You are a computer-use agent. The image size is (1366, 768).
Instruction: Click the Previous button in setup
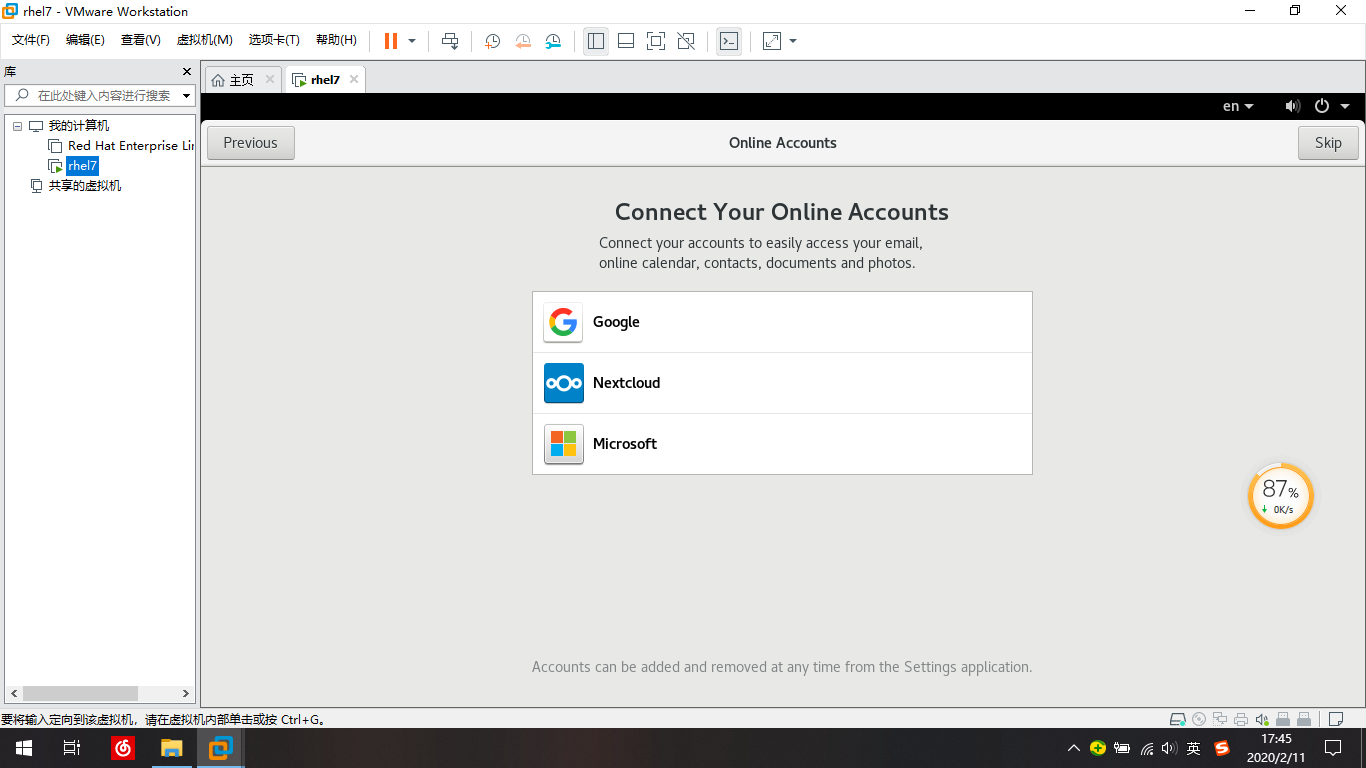coord(251,143)
